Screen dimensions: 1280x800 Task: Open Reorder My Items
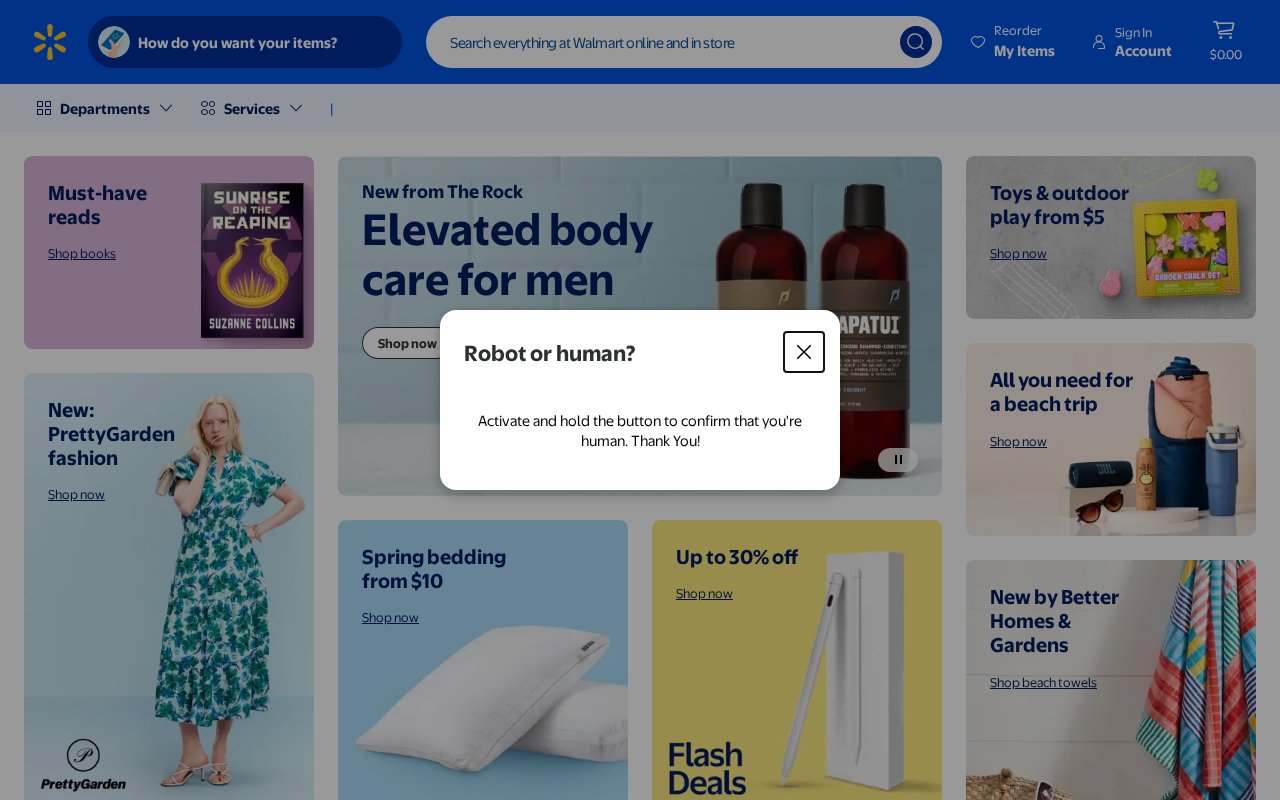1013,42
